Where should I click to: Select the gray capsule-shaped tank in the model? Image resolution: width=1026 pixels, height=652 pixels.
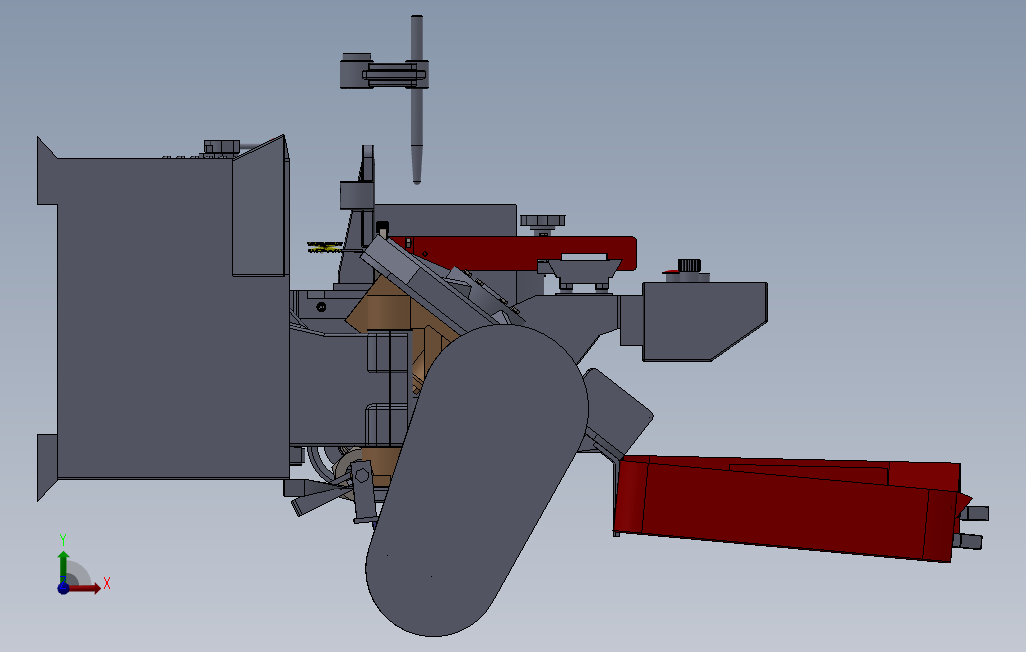click(476, 480)
